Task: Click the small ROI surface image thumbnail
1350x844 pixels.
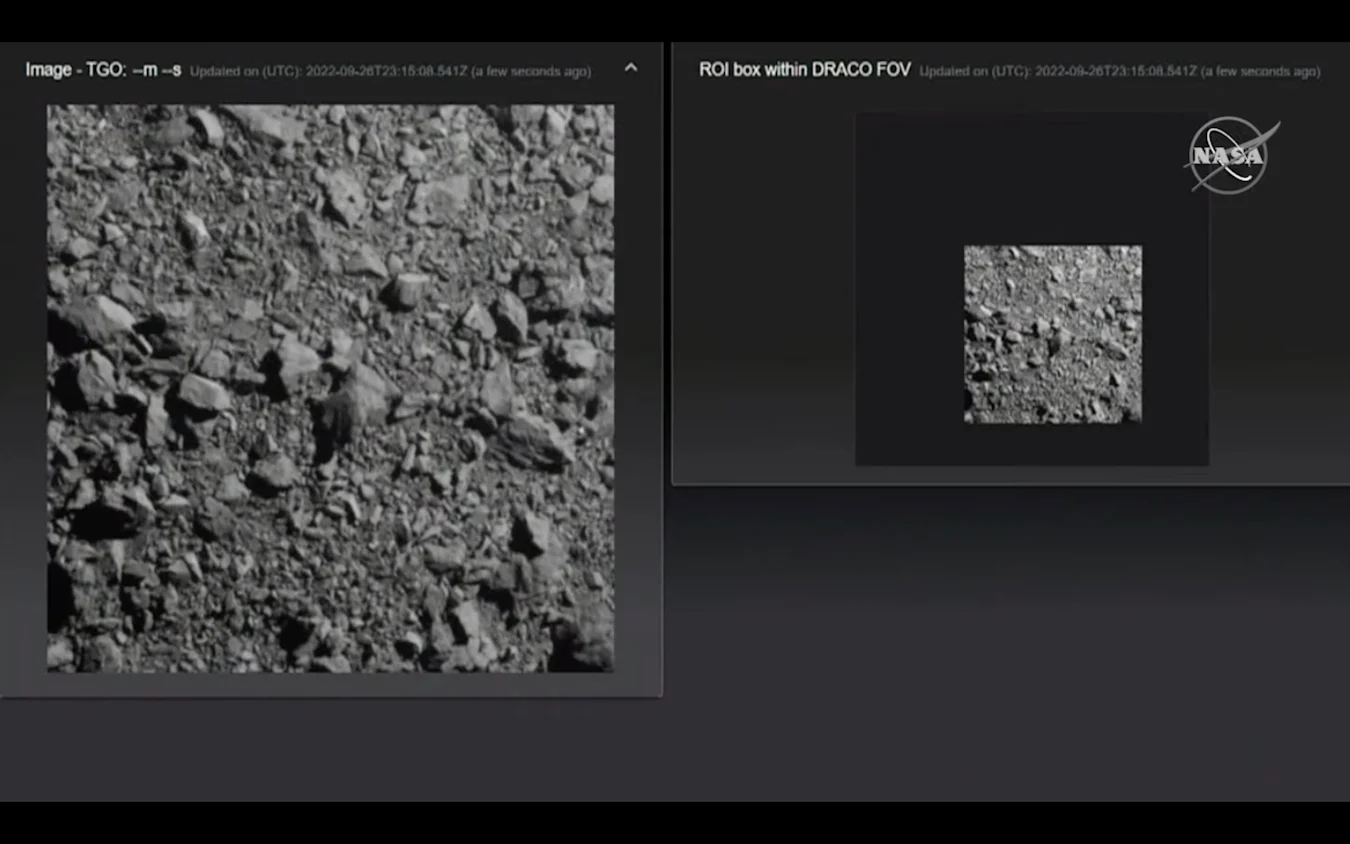Action: coord(1052,334)
